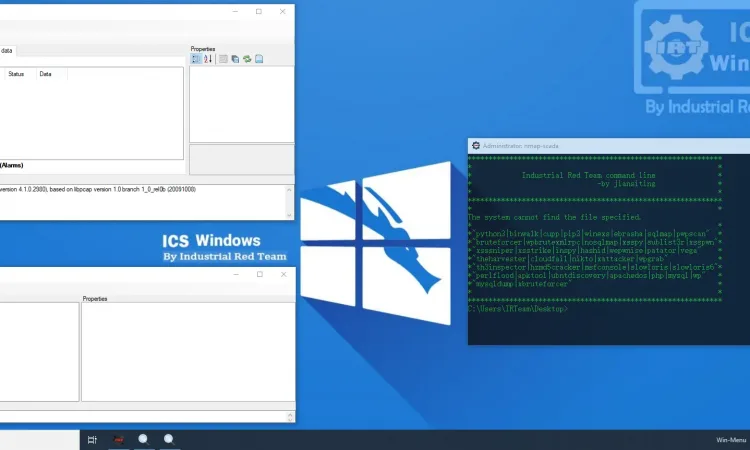
Task: Click the terminal line starting with mysqldump
Action: tap(522, 284)
